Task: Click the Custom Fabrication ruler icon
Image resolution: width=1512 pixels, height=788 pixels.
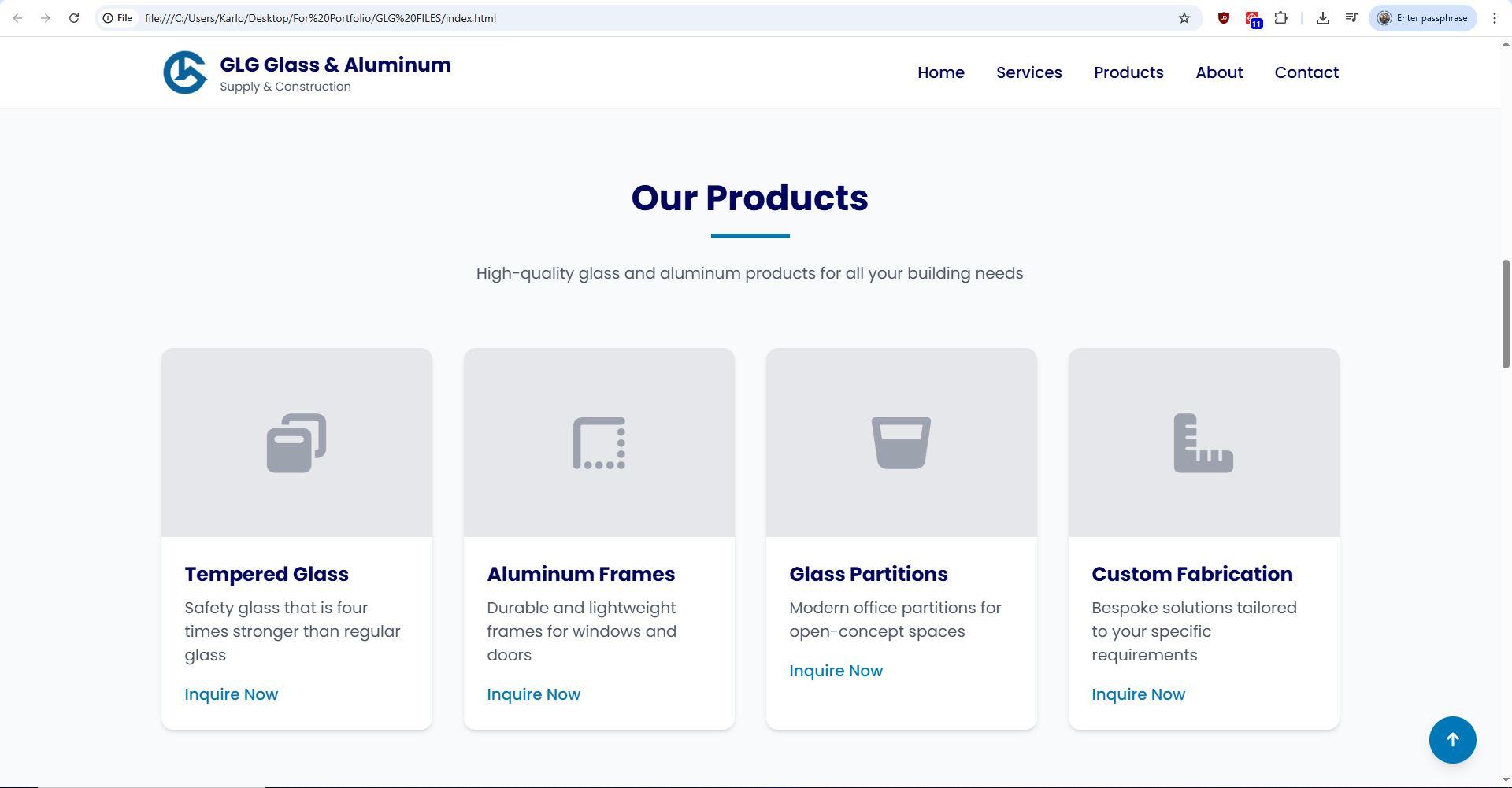Action: [1203, 443]
